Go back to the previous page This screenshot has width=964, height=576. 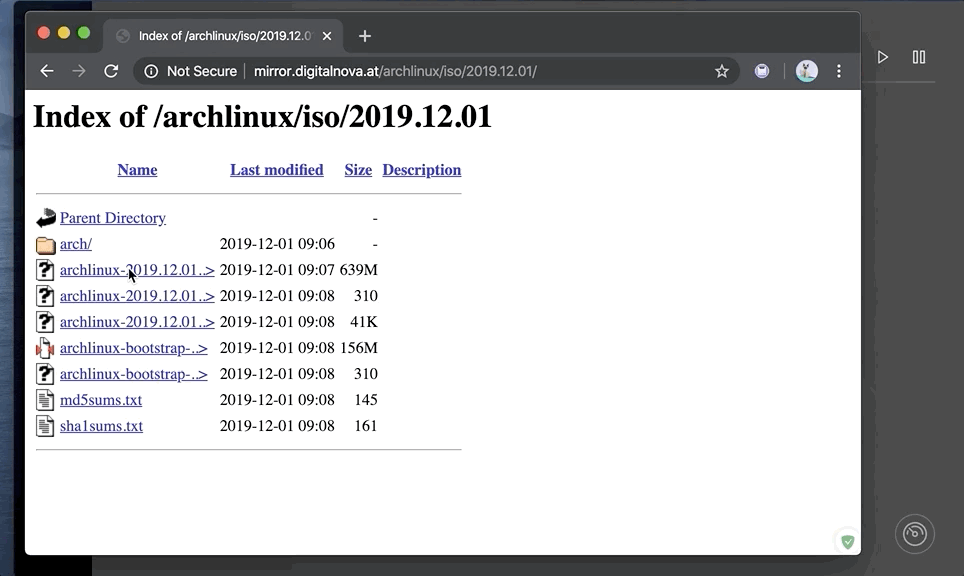point(47,71)
